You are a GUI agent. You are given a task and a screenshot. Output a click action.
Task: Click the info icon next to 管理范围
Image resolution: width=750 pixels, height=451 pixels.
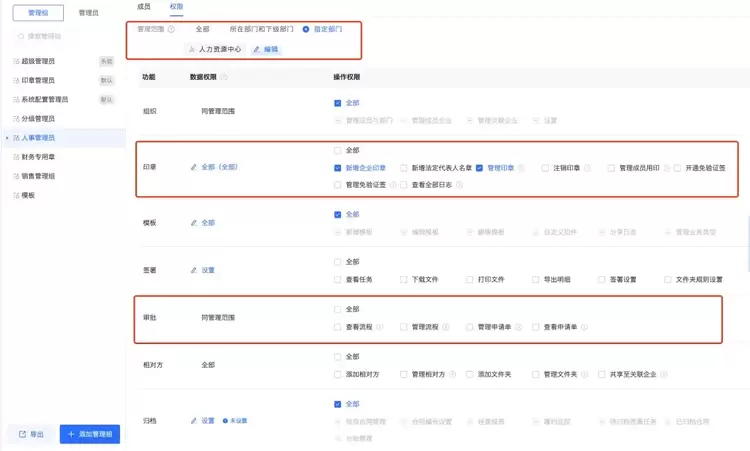point(171,29)
